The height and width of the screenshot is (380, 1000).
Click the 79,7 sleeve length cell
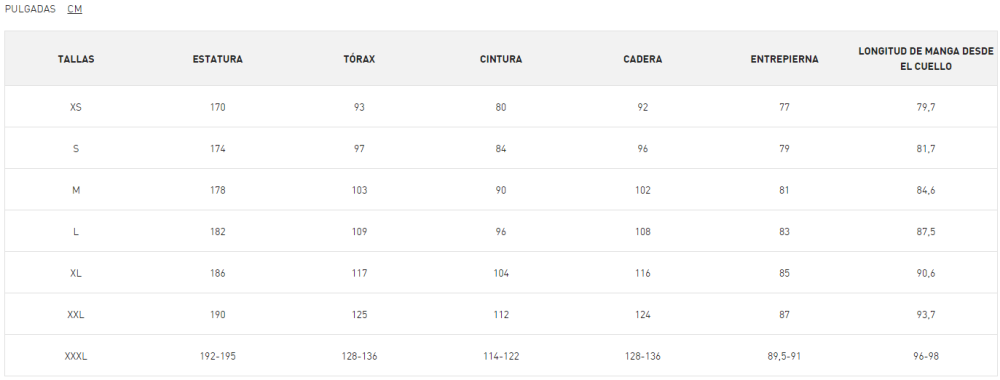click(925, 107)
